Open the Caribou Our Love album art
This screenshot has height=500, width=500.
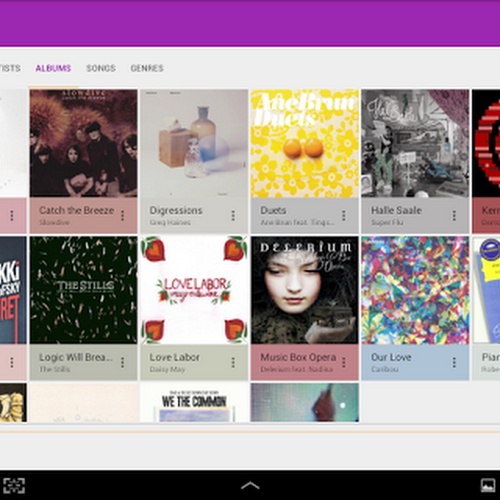pos(415,290)
